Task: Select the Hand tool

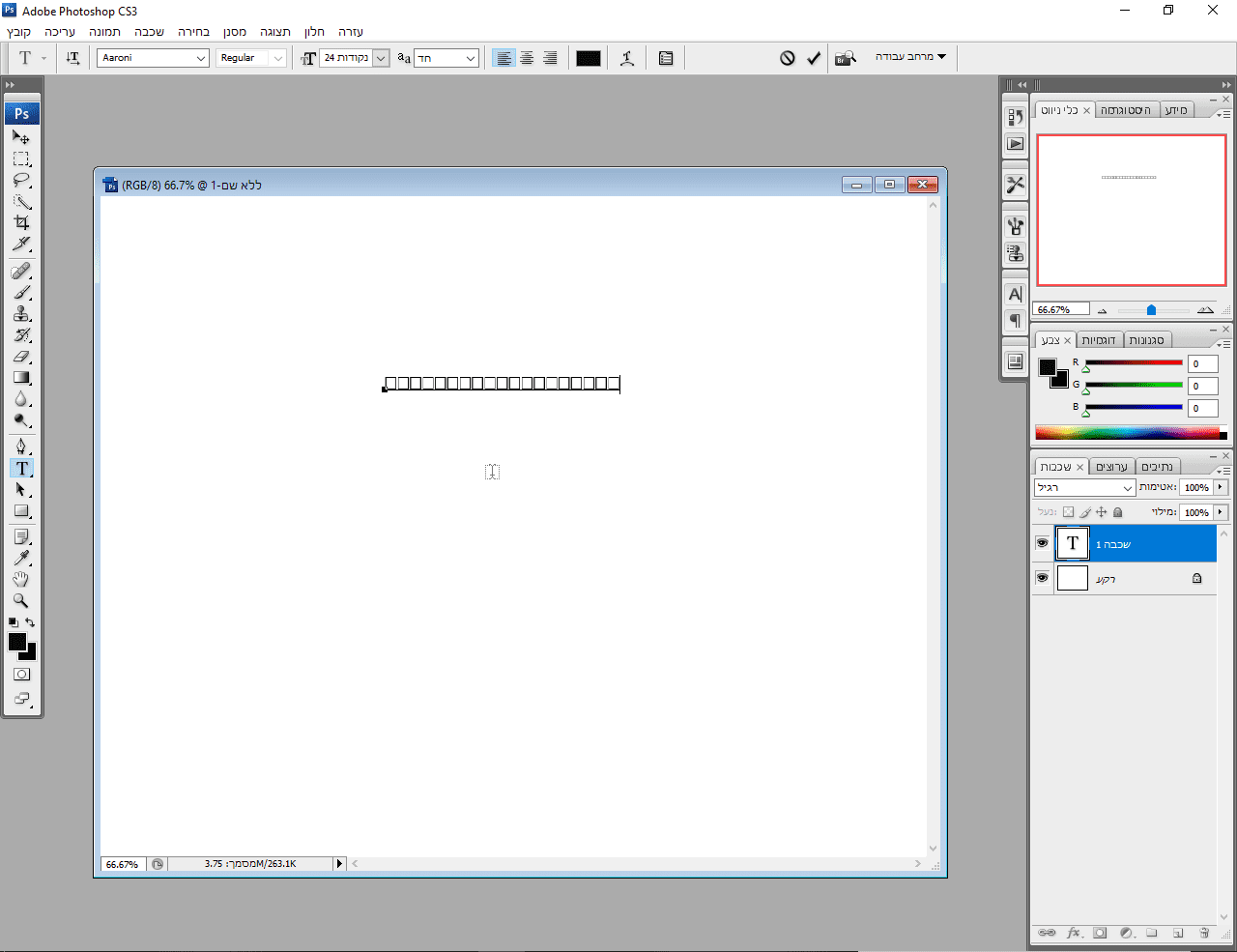Action: click(x=21, y=579)
